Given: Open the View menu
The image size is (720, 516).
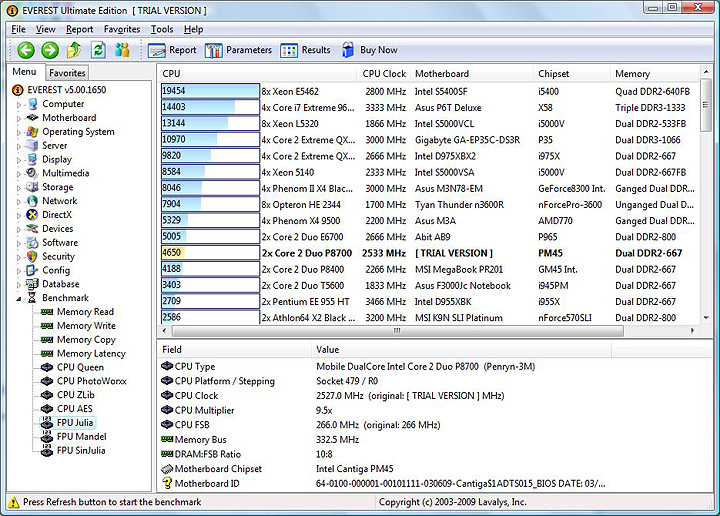Looking at the screenshot, I should pyautogui.click(x=45, y=29).
